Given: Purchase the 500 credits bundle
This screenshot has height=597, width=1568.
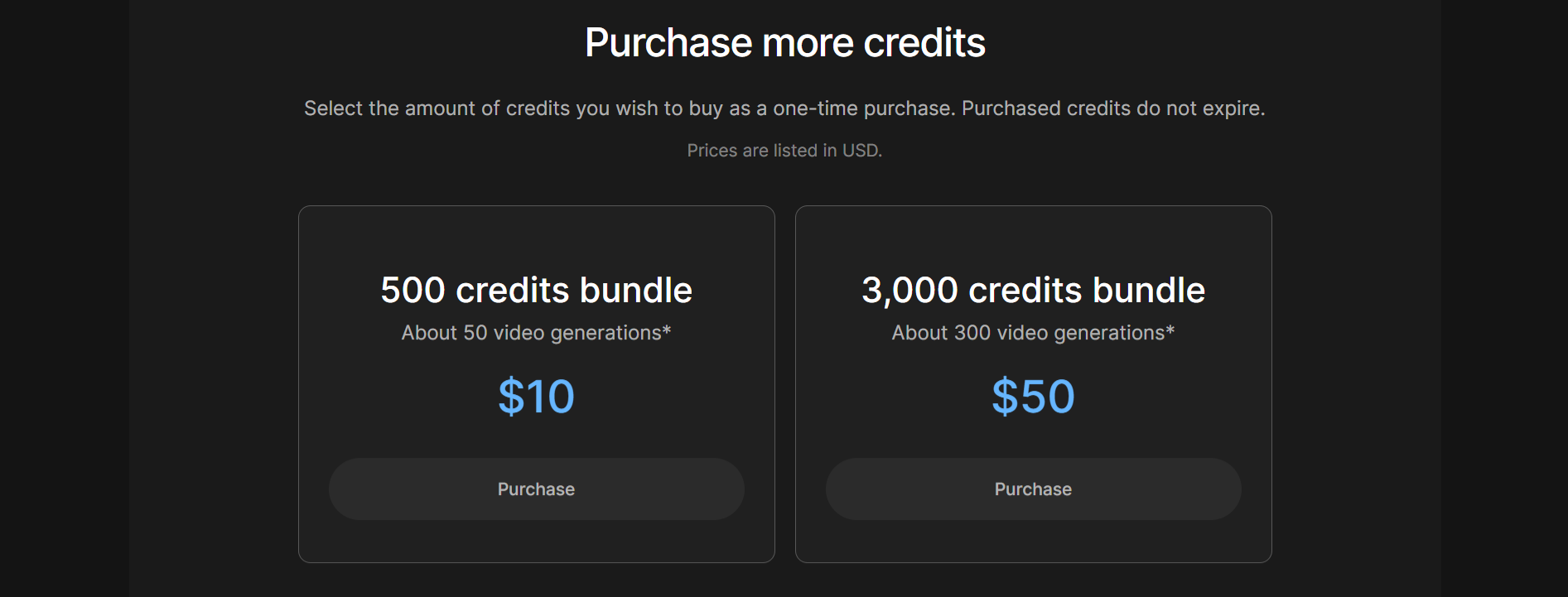Looking at the screenshot, I should point(536,489).
